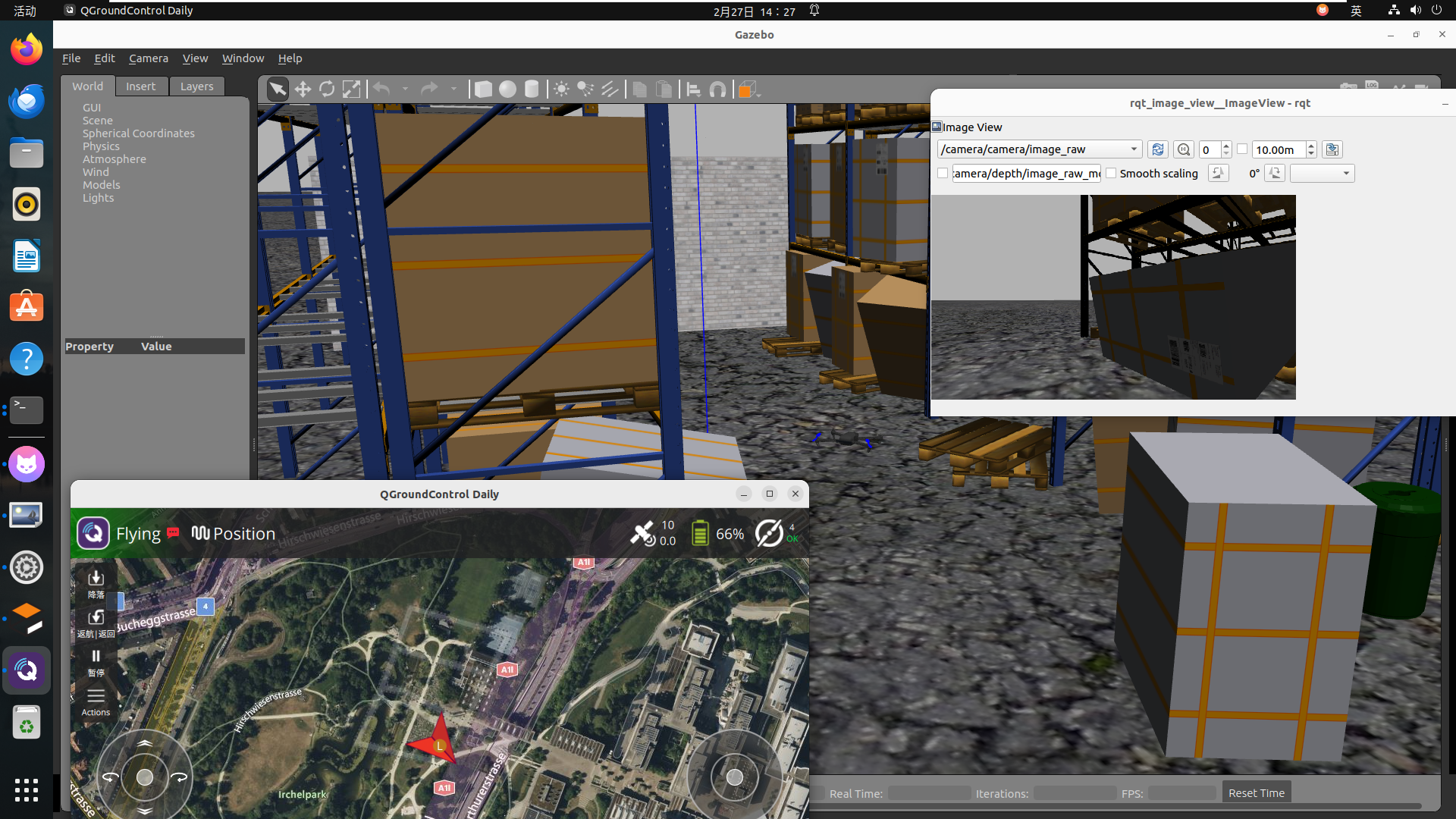The height and width of the screenshot is (819, 1456).
Task: Expand the redo history dropdown arrow
Action: tap(453, 89)
